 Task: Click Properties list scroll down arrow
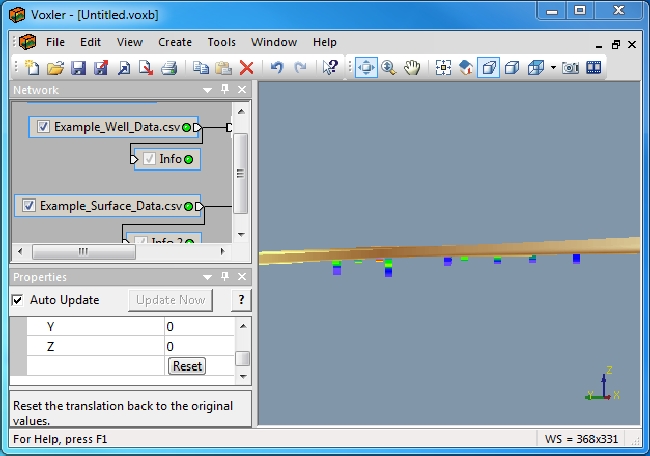(x=243, y=377)
